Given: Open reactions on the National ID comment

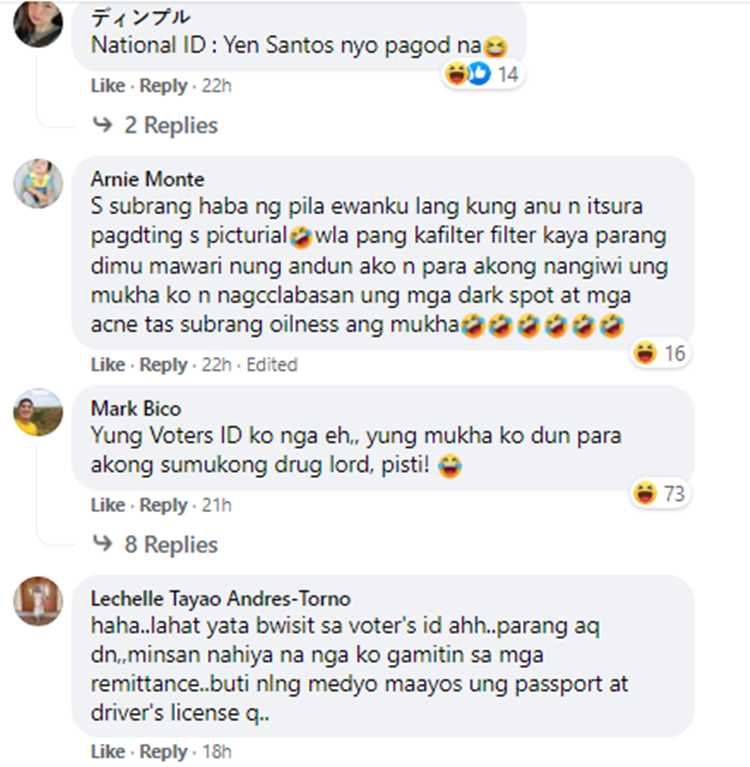Looking at the screenshot, I should pos(482,74).
